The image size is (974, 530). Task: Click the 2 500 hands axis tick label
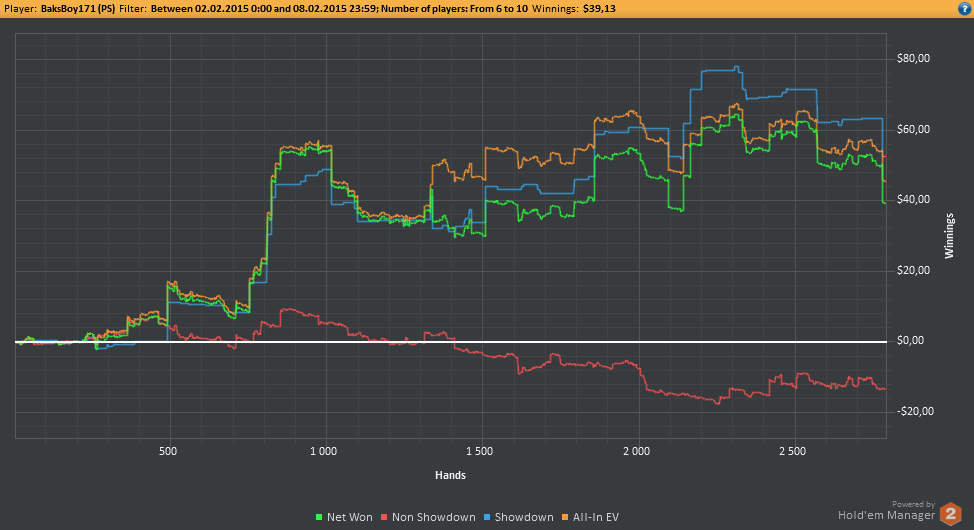click(x=793, y=451)
